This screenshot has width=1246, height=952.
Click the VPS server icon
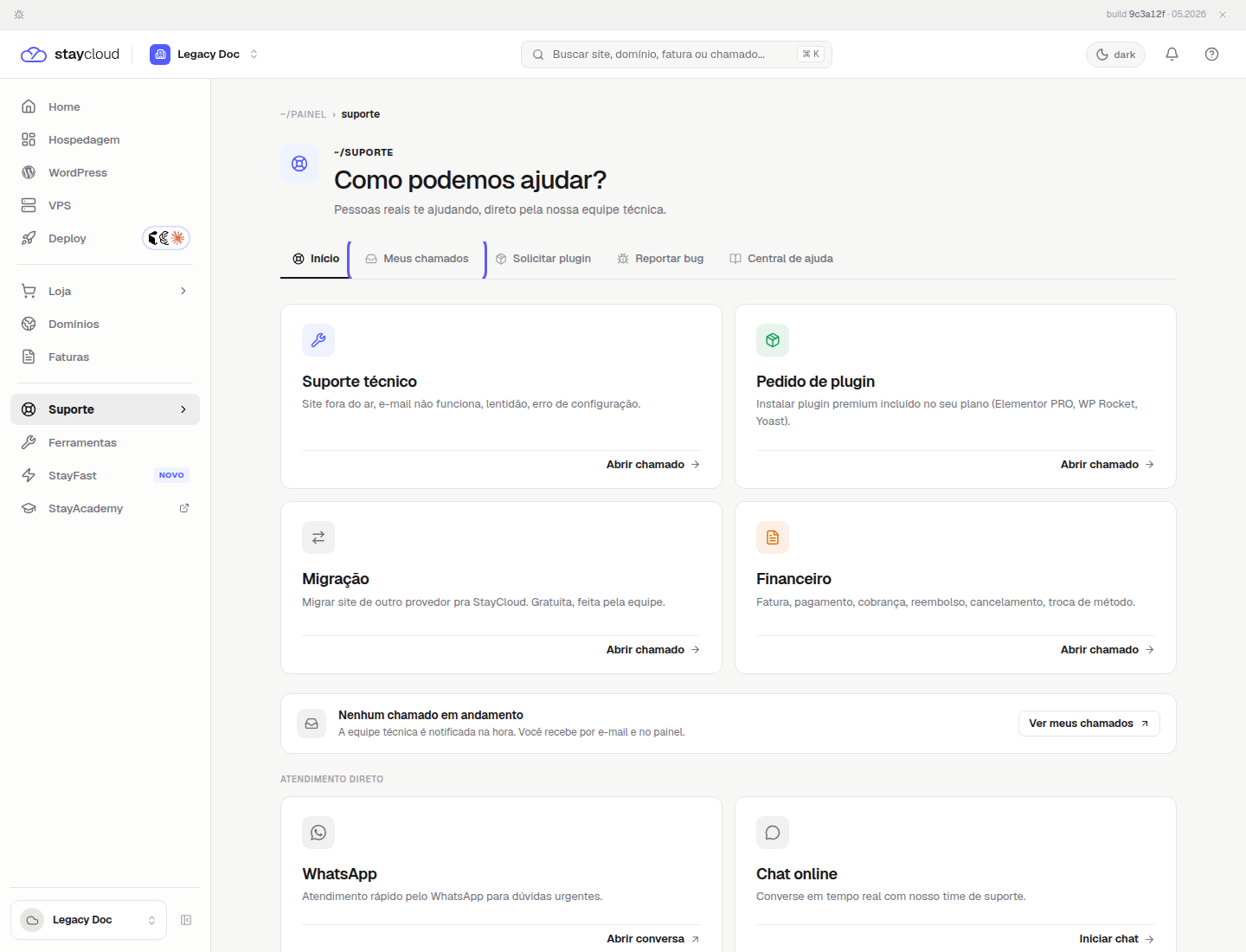[29, 205]
